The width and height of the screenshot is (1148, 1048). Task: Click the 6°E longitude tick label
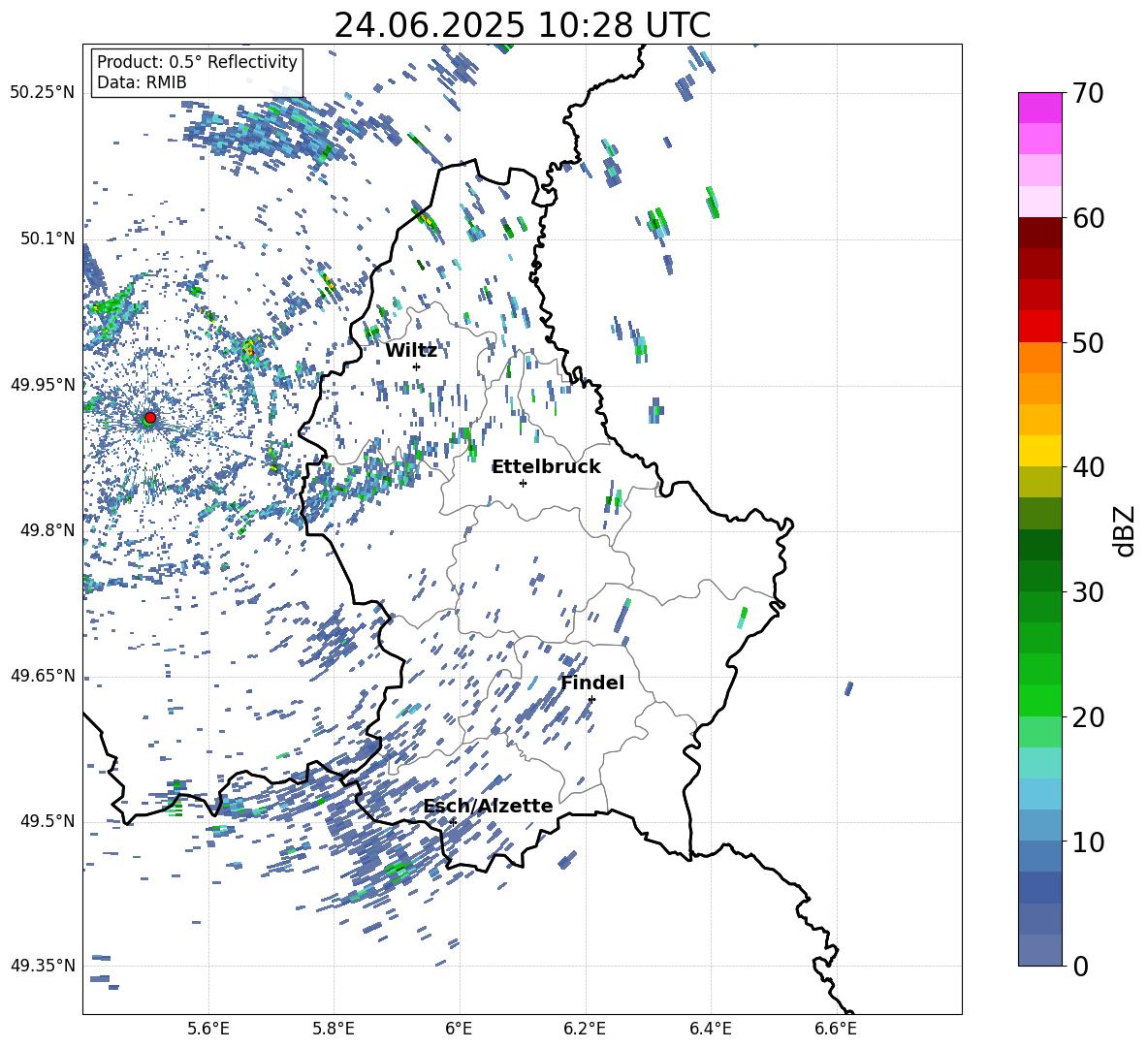click(x=459, y=1029)
